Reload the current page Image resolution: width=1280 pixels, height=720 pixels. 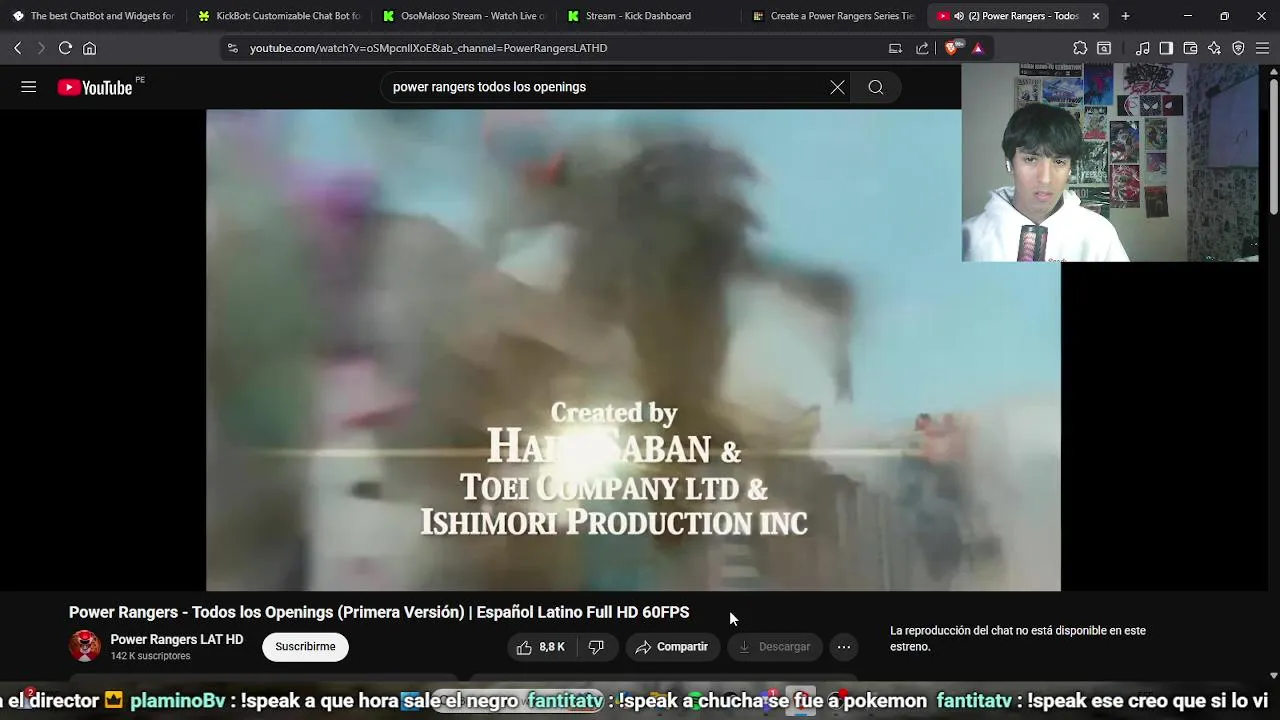(65, 48)
